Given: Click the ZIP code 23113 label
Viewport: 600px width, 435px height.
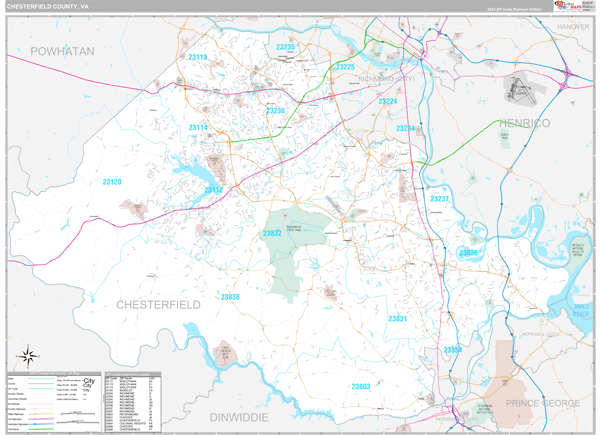Looking at the screenshot, I should click(x=197, y=57).
